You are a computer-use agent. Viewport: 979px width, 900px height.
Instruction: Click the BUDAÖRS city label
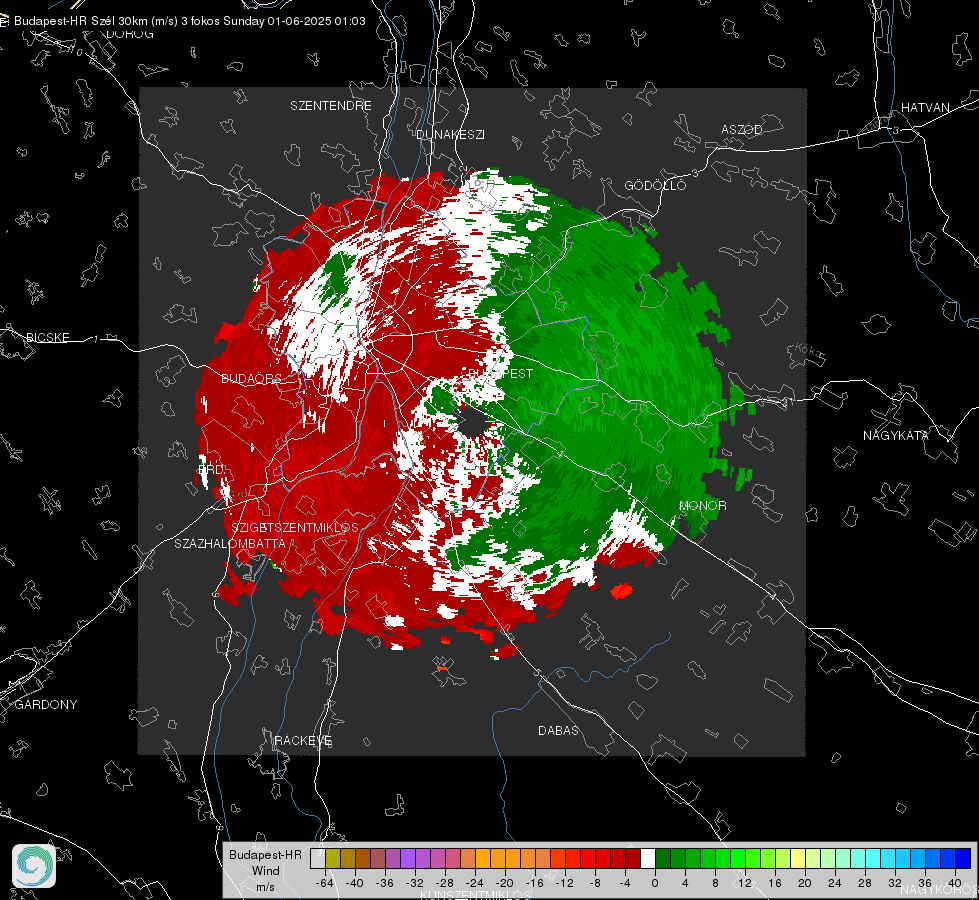[251, 379]
